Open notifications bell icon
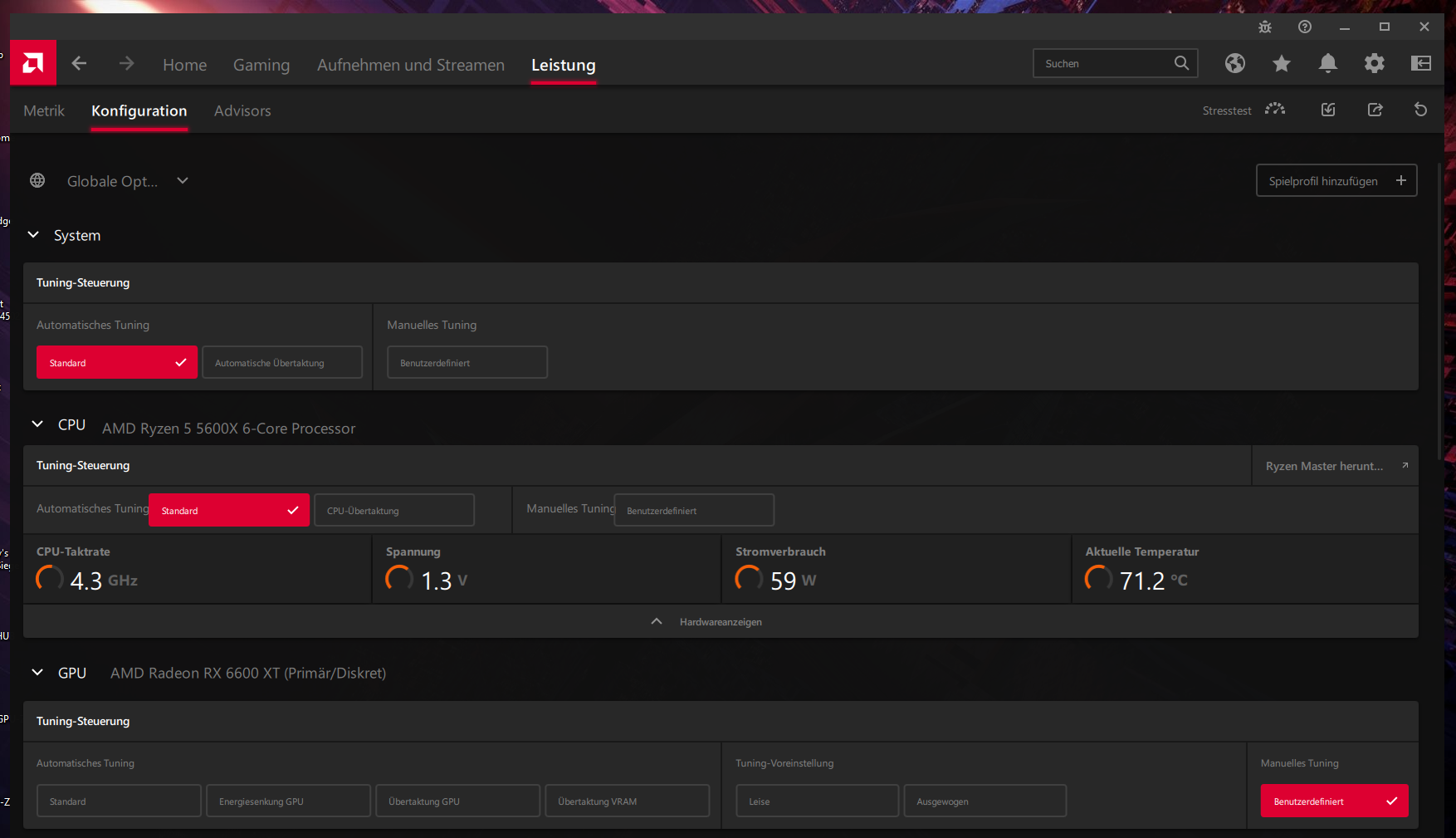 1328,63
